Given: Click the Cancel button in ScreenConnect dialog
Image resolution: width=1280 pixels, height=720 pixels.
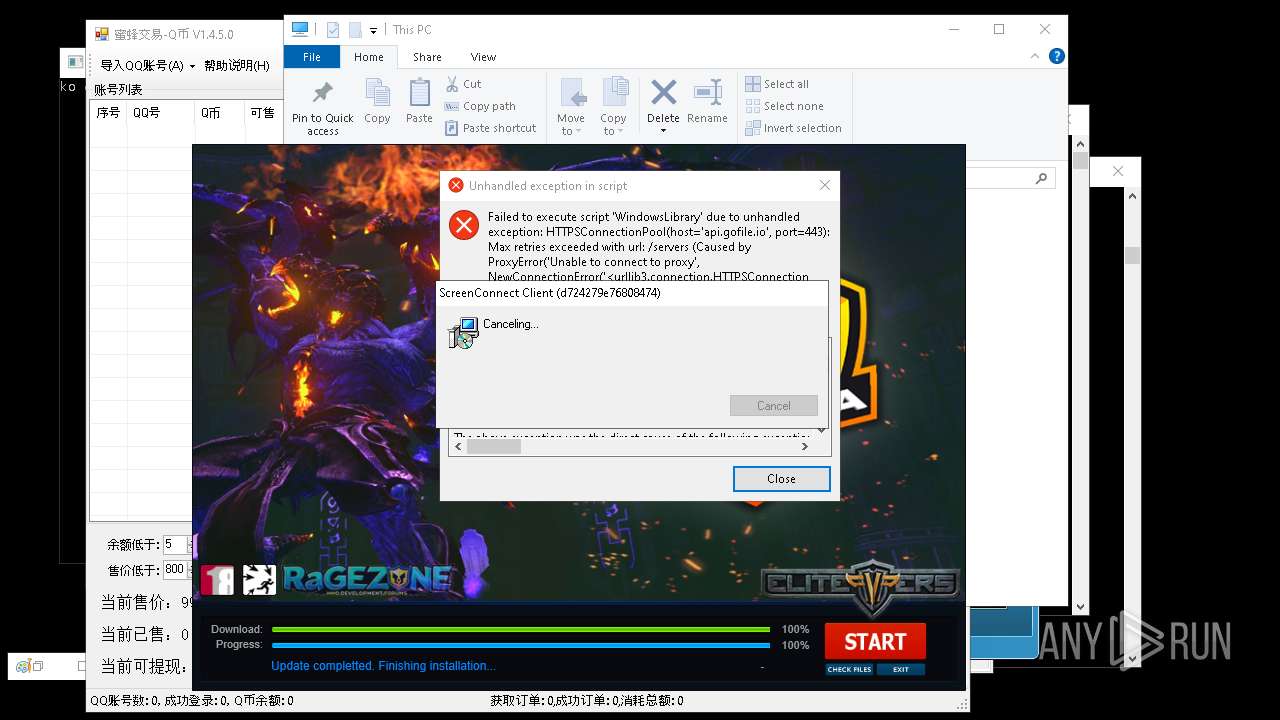Looking at the screenshot, I should (x=773, y=405).
